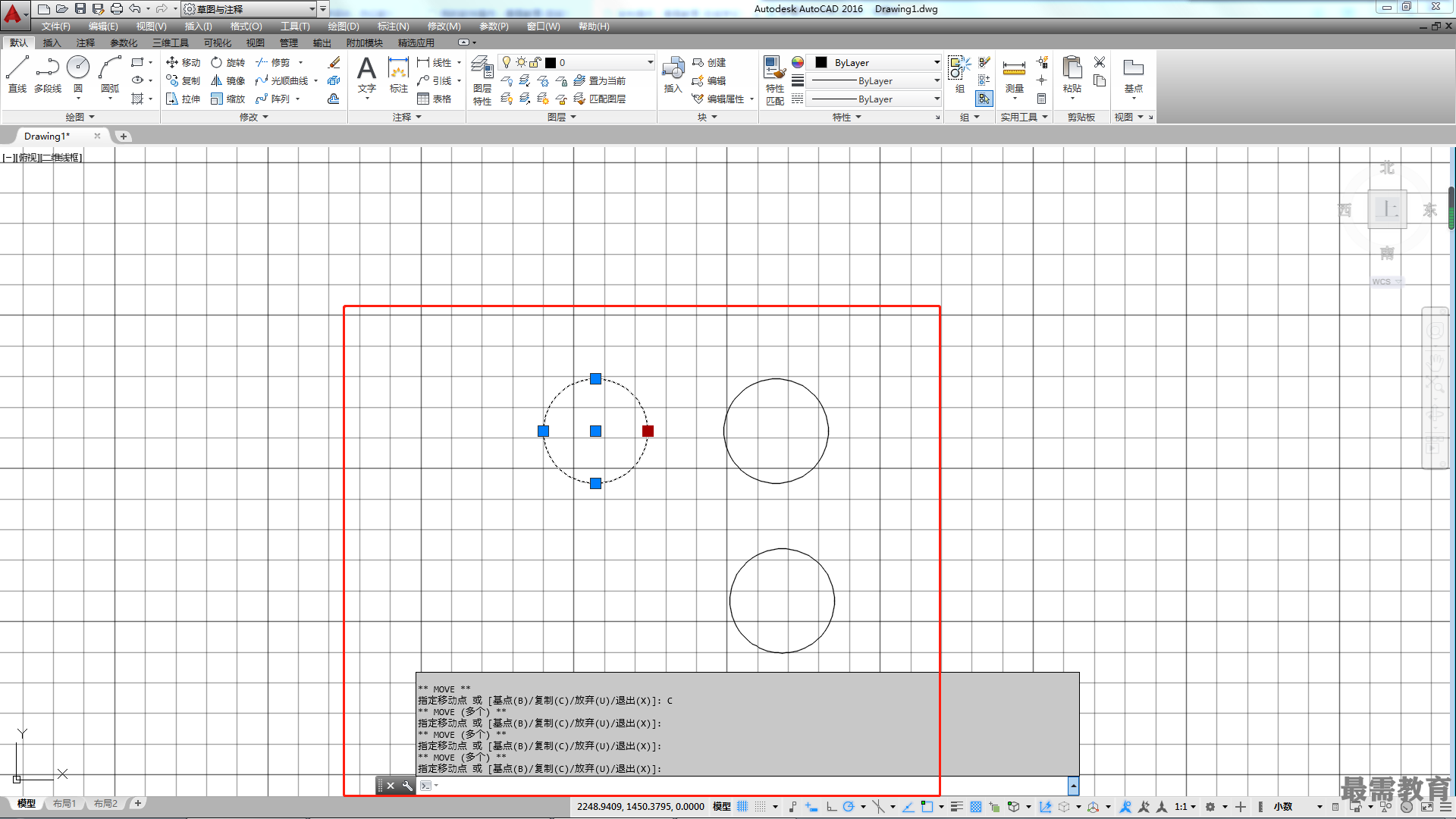
Task: Click the Dimension (标注) large icon
Action: tap(399, 74)
